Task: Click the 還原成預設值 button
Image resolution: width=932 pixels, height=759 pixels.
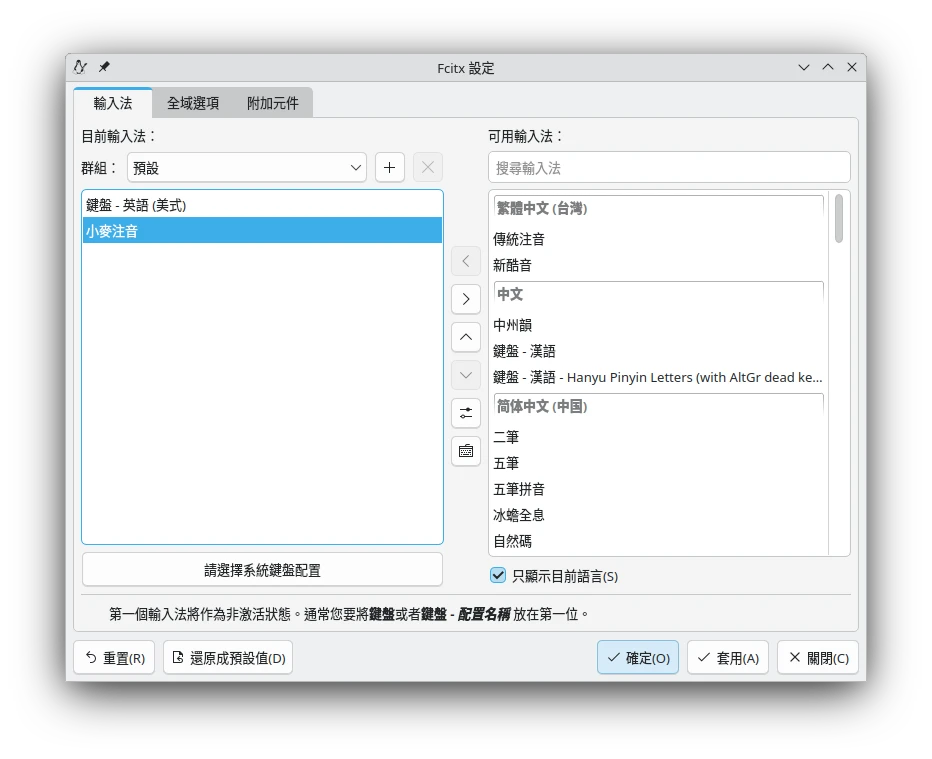Action: (x=228, y=658)
